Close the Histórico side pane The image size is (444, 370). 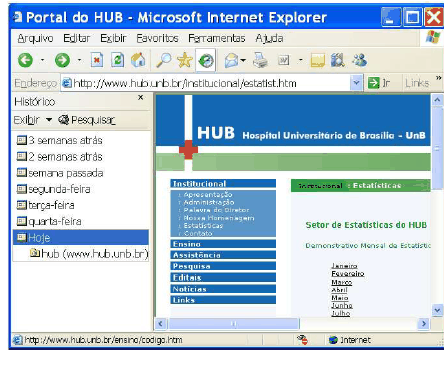coord(141,97)
